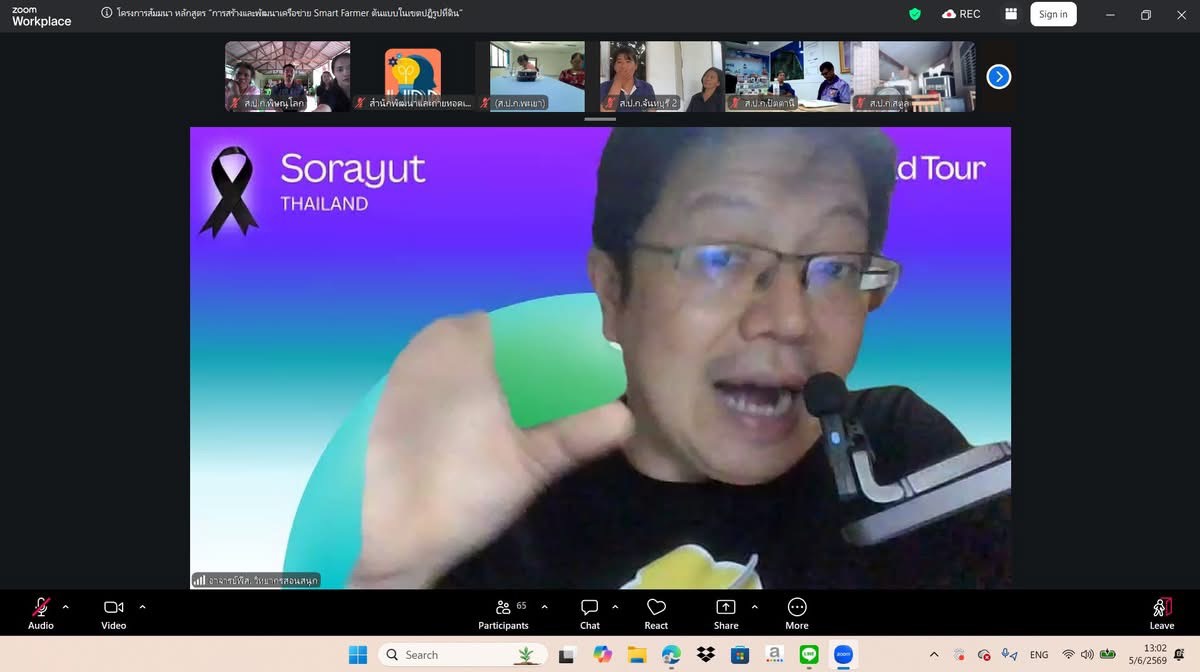The height and width of the screenshot is (672, 1200).
Task: Open Wi-Fi network settings in tray
Action: [x=1068, y=655]
